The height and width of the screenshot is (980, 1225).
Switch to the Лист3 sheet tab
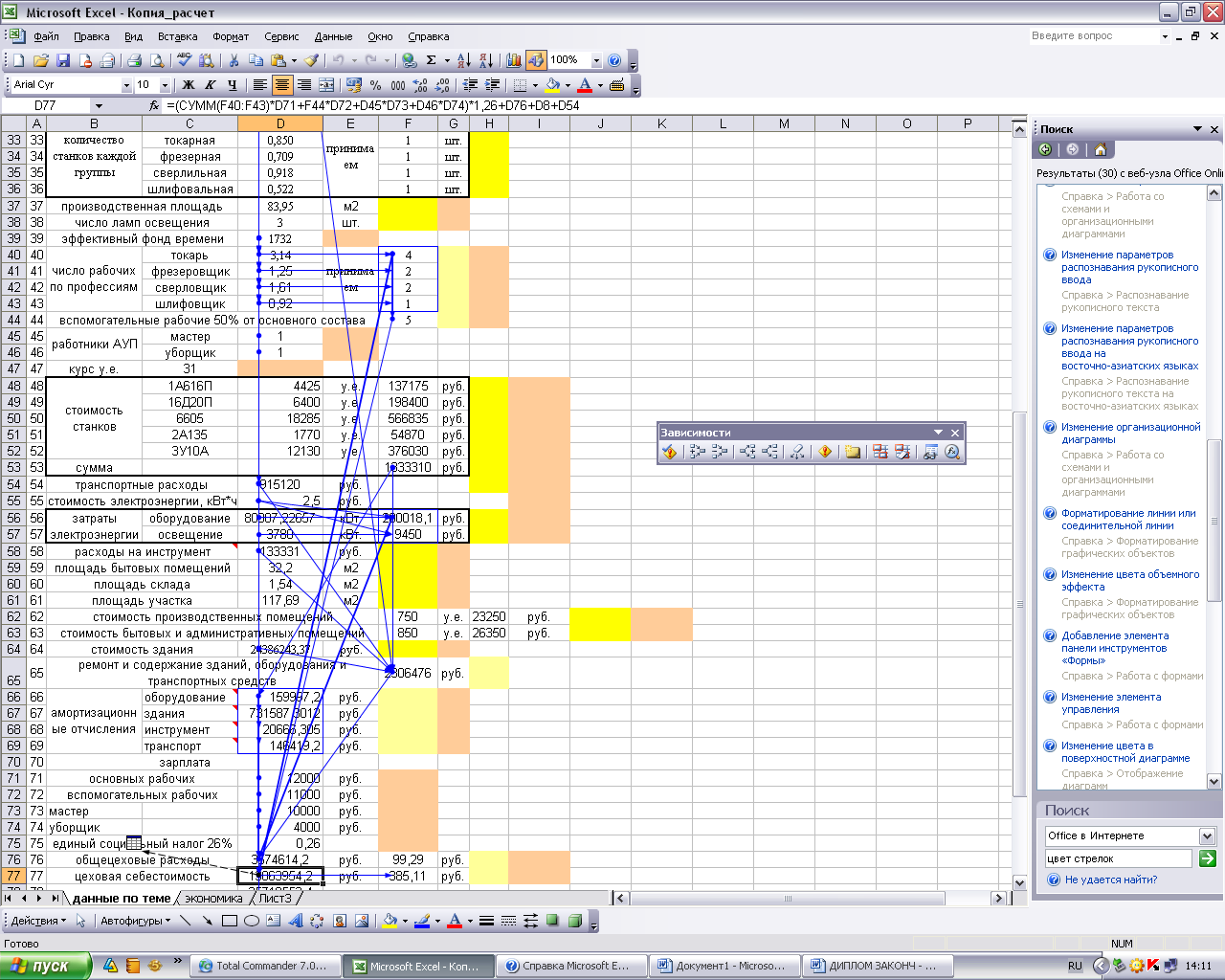click(275, 898)
